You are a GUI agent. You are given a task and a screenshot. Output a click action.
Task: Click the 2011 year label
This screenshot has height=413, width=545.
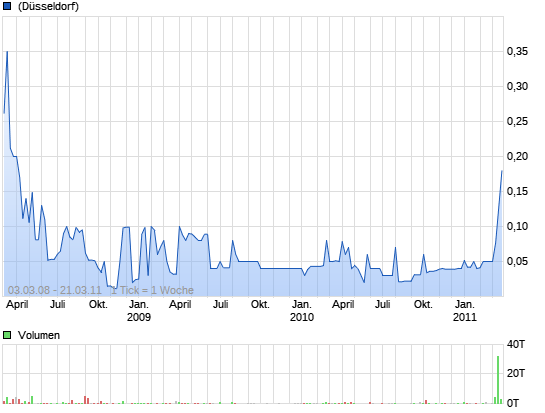click(465, 317)
